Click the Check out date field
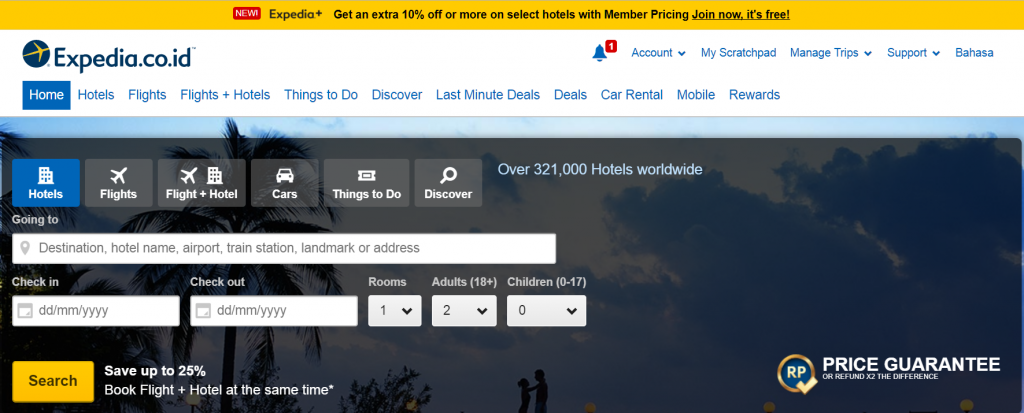Viewport: 1024px width, 413px height. [274, 310]
